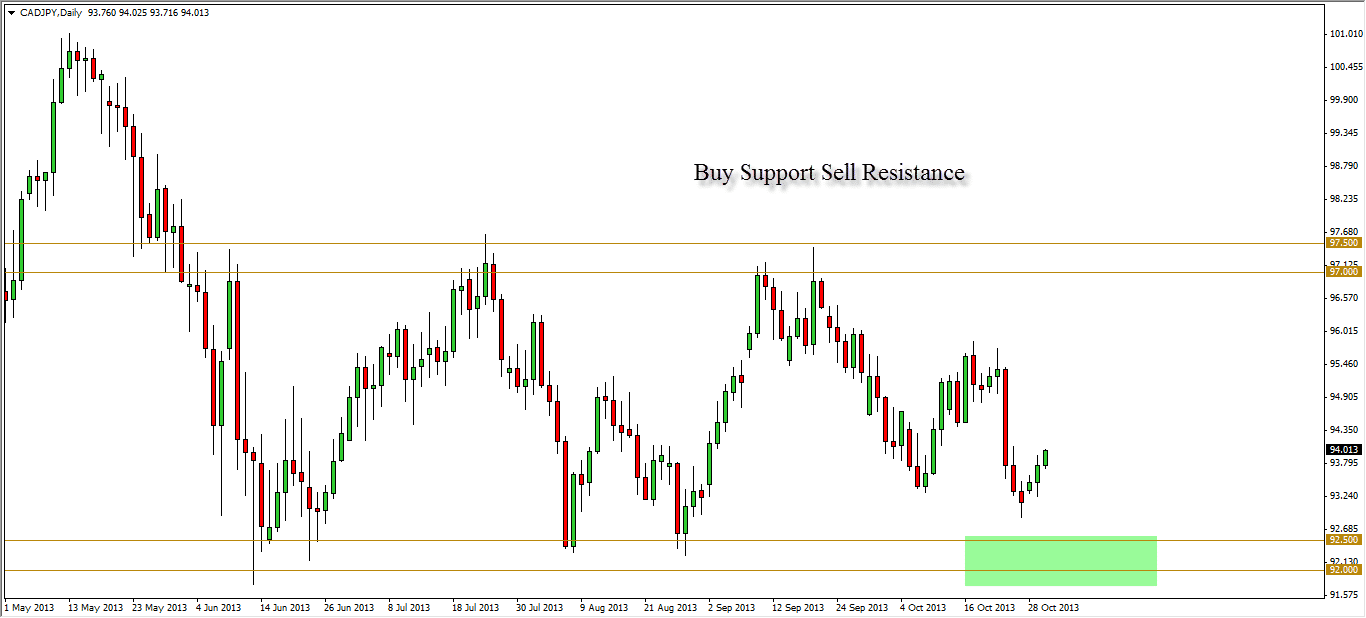Click the small triangle before CADJPY,Daily
The height and width of the screenshot is (618, 1366).
10,12
